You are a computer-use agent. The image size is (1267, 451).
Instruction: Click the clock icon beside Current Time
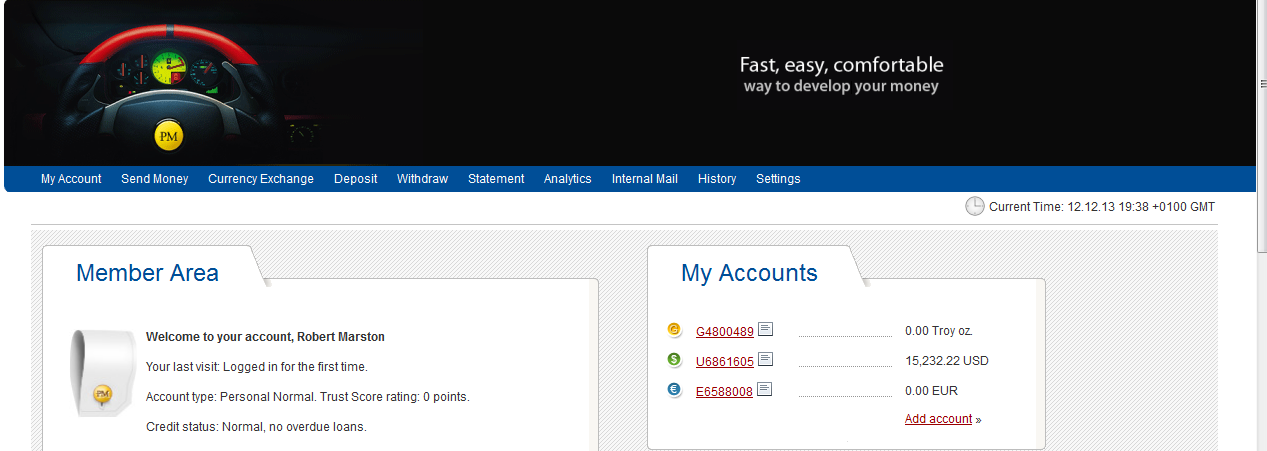[975, 206]
